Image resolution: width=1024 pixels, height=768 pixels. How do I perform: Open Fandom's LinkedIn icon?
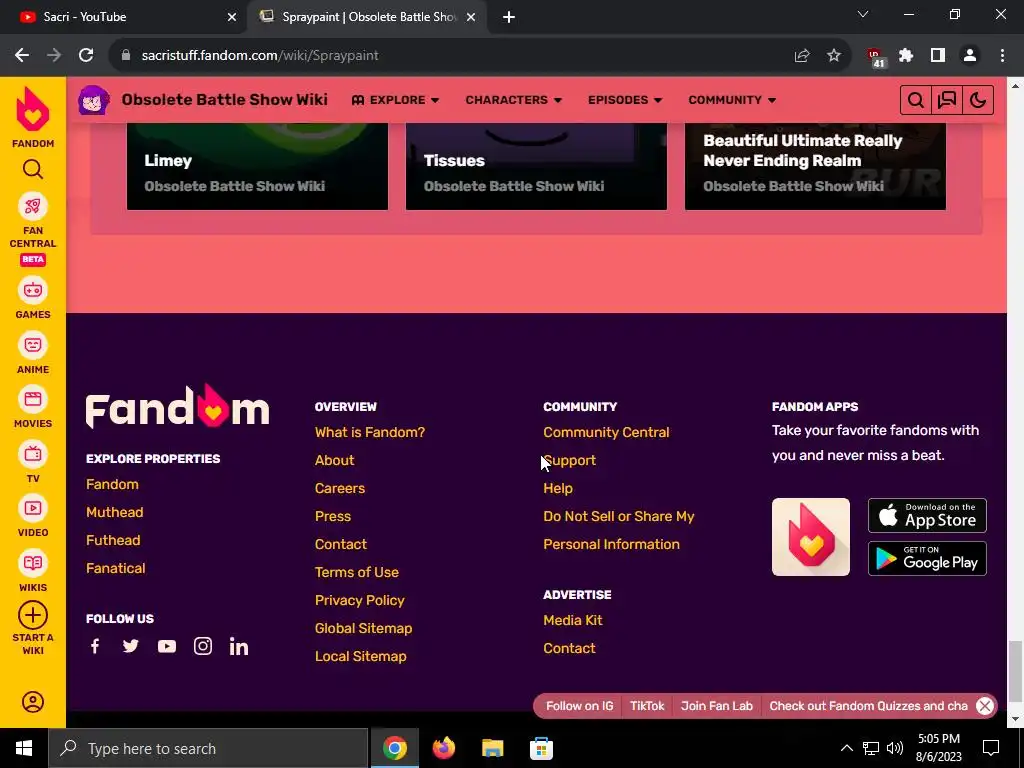[x=238, y=646]
